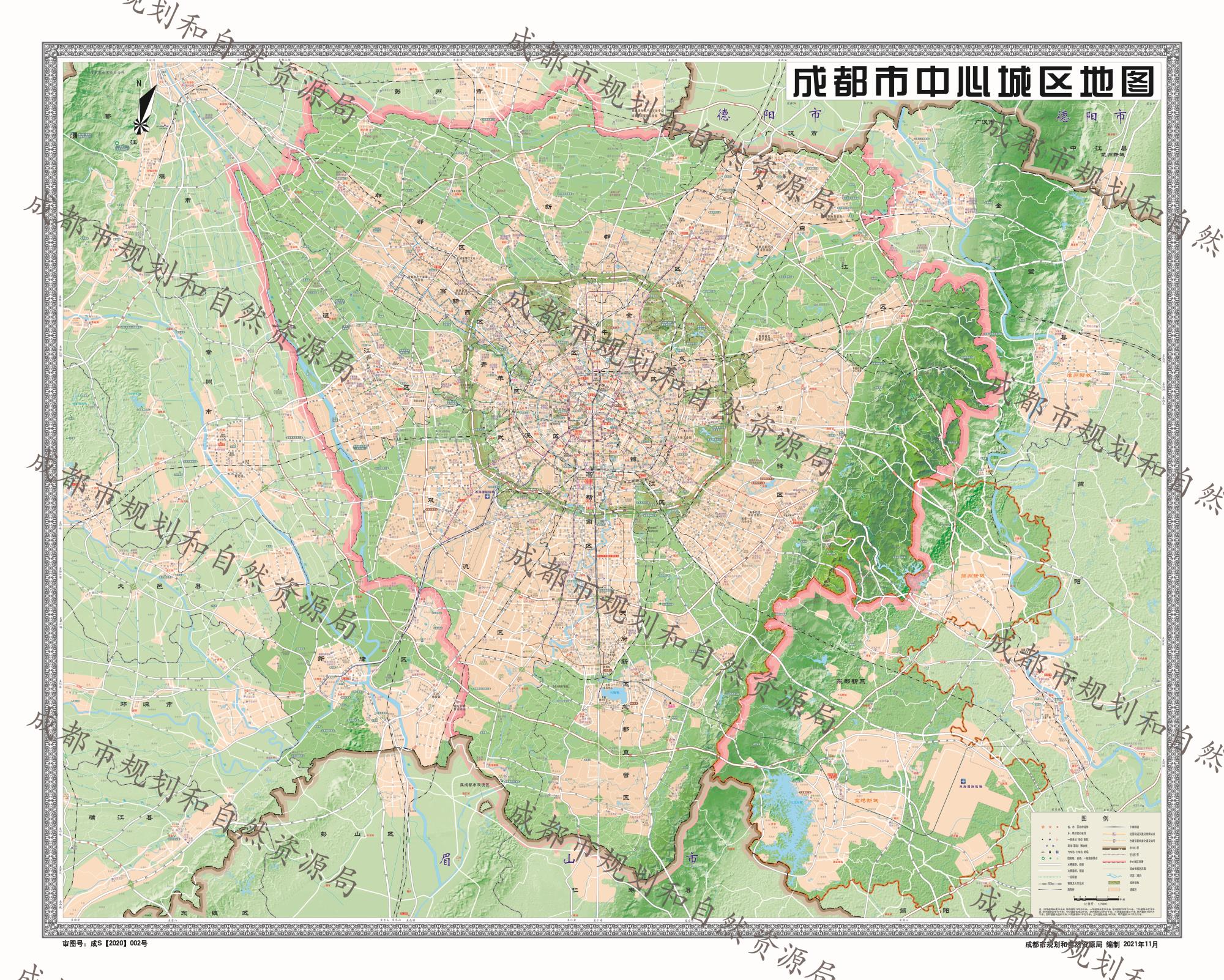Click the 属成都市双流区 annotation
The height and width of the screenshot is (980, 1224).
(x=475, y=785)
